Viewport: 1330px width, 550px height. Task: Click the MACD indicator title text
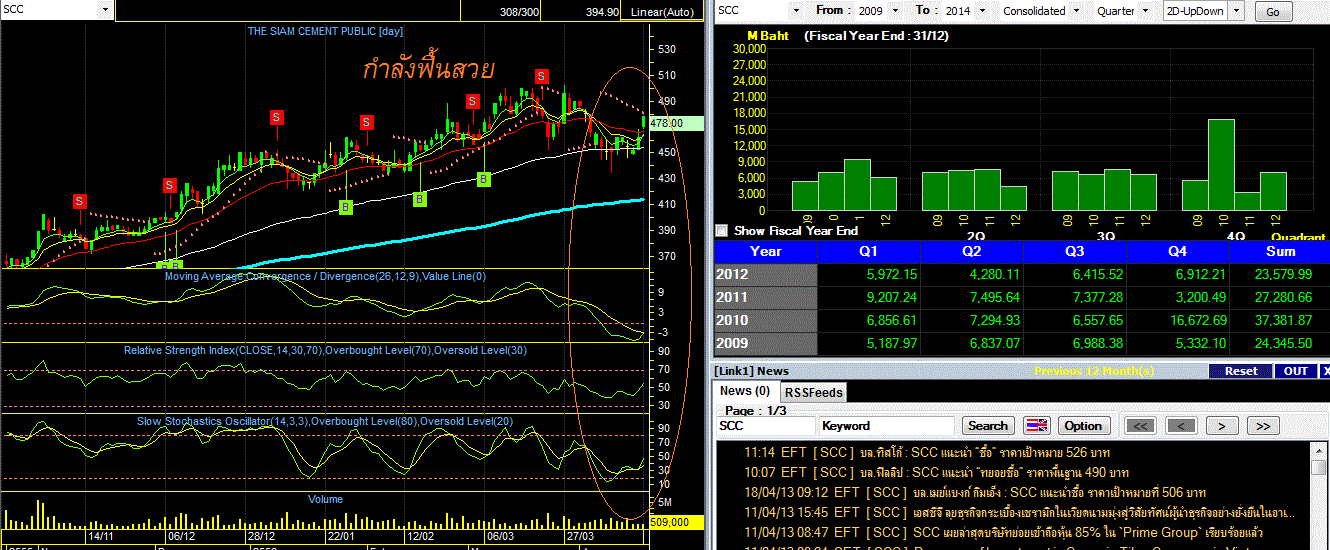(x=325, y=276)
